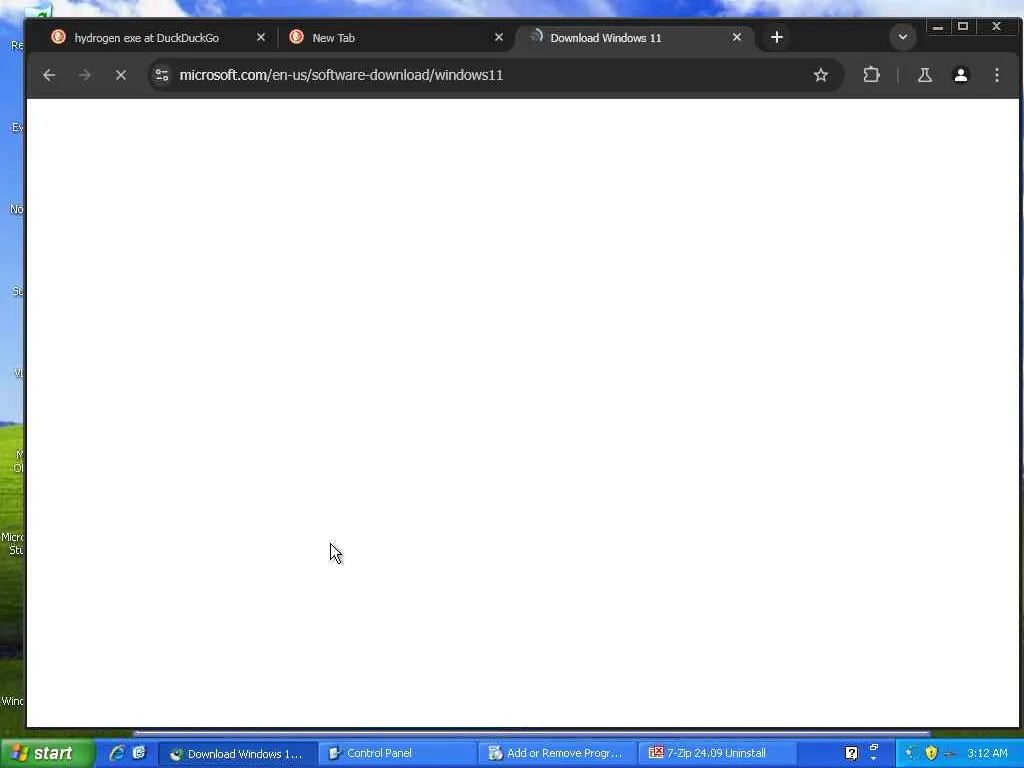
Task: Minimize the Chrome browser window
Action: click(938, 27)
